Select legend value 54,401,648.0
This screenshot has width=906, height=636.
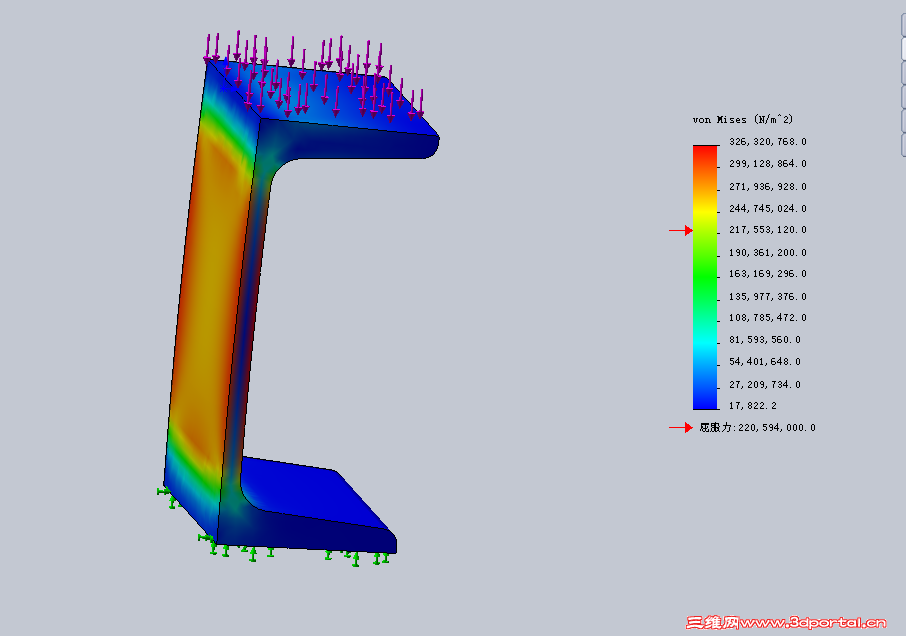764,362
